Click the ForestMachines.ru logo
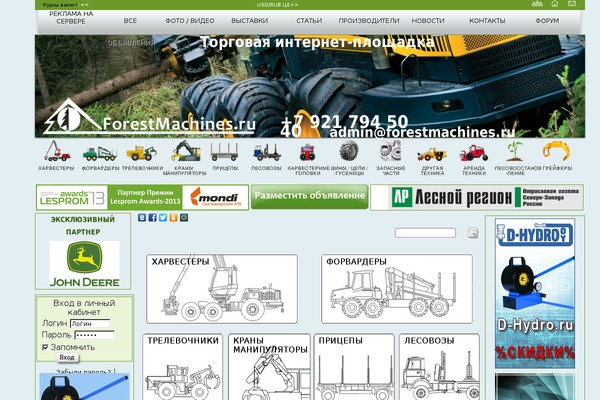Viewport: 600px width, 400px height. coord(149,117)
